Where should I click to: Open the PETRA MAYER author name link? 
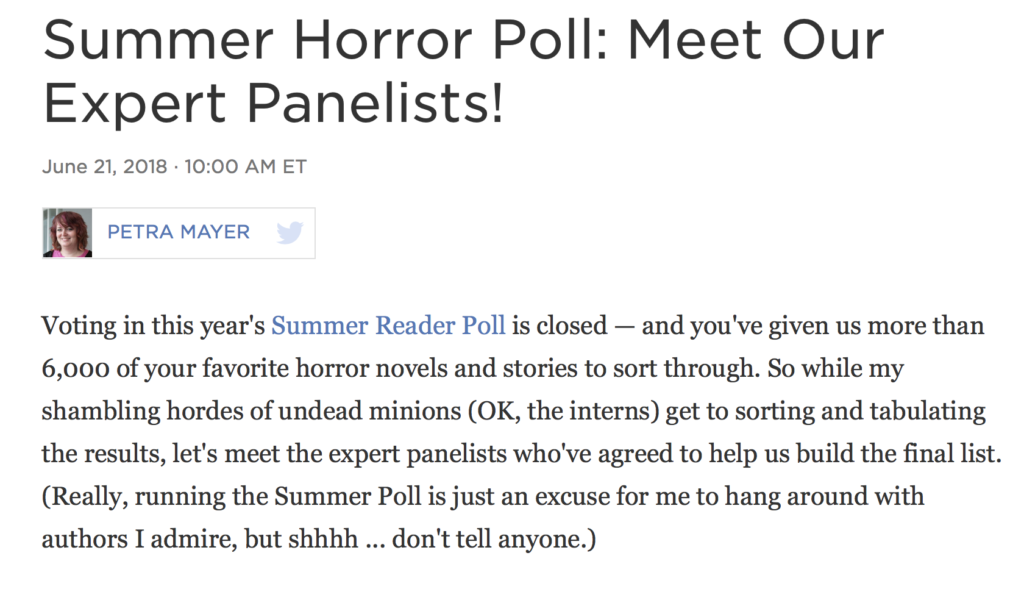pos(178,233)
